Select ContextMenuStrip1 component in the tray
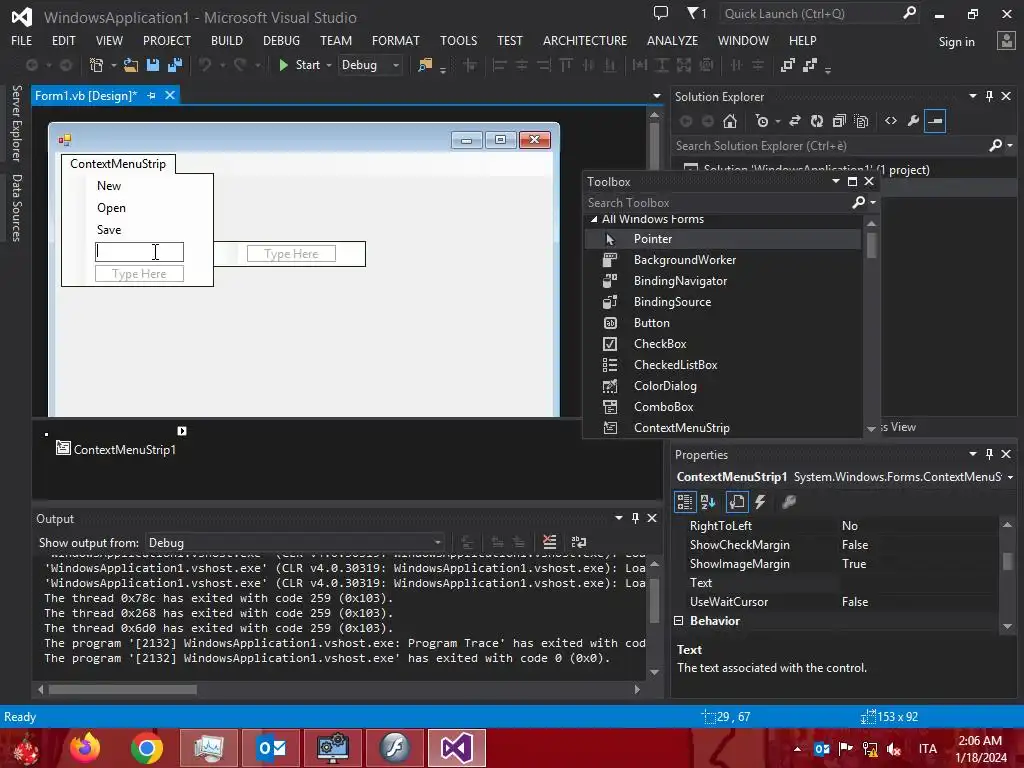 pos(116,449)
